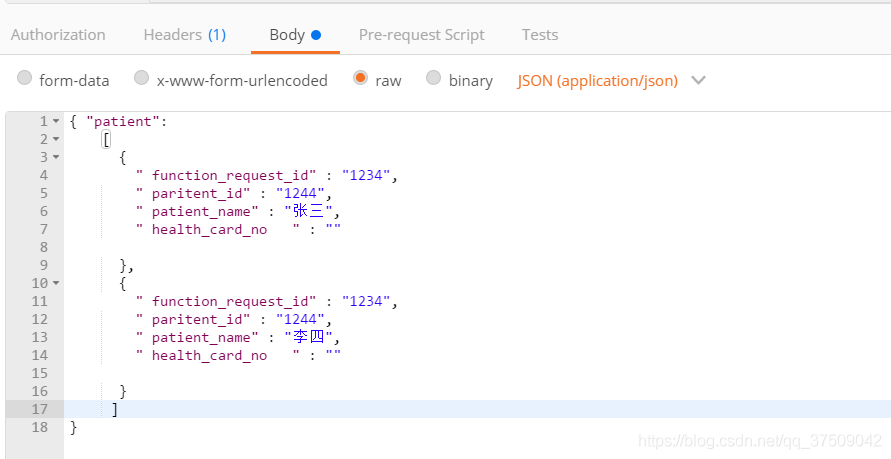Screen dimensions: 891x459
Task: Click the "1244" value on line 12
Action: tap(300, 319)
